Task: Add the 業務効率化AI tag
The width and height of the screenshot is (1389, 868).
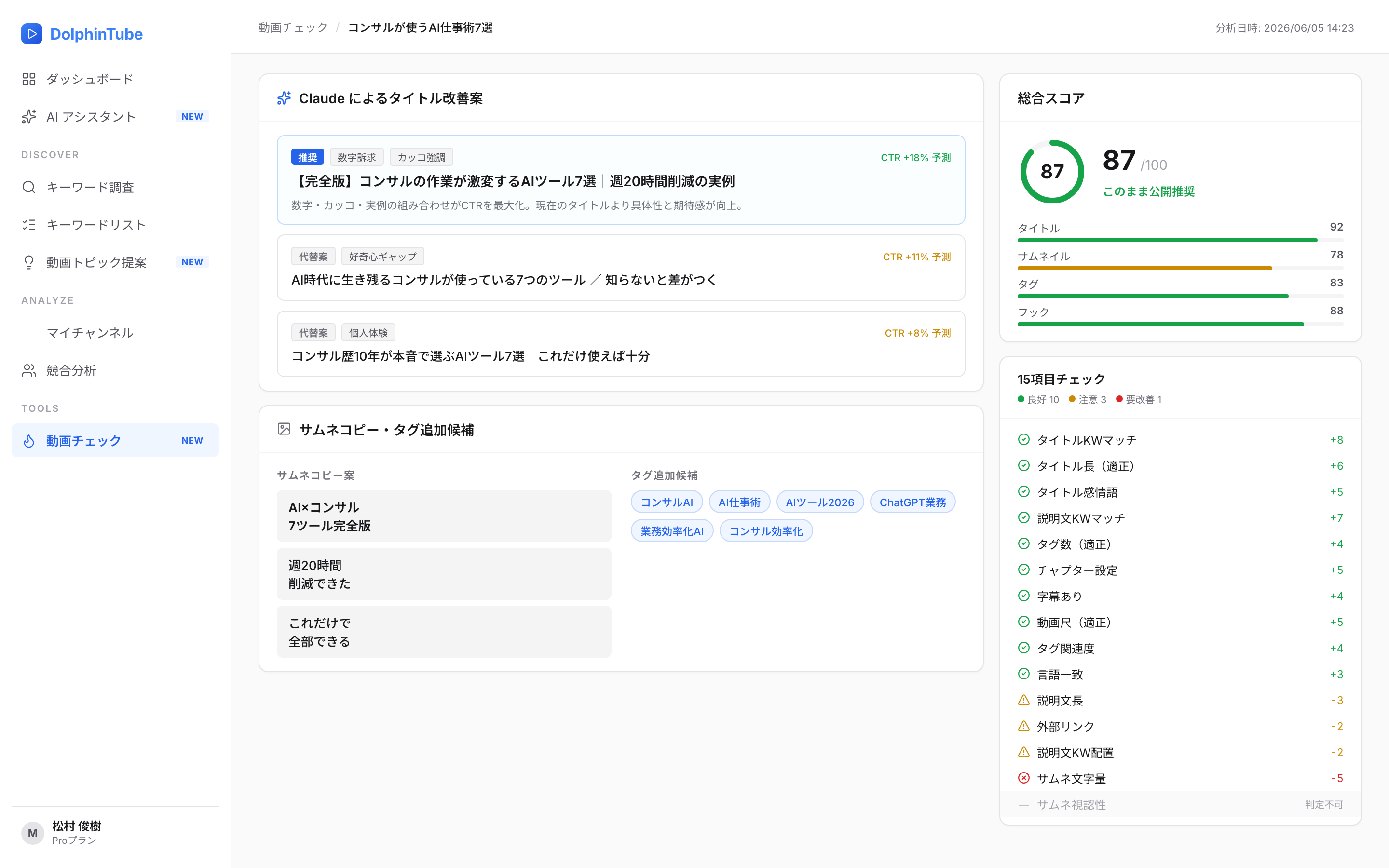Action: pyautogui.click(x=672, y=531)
